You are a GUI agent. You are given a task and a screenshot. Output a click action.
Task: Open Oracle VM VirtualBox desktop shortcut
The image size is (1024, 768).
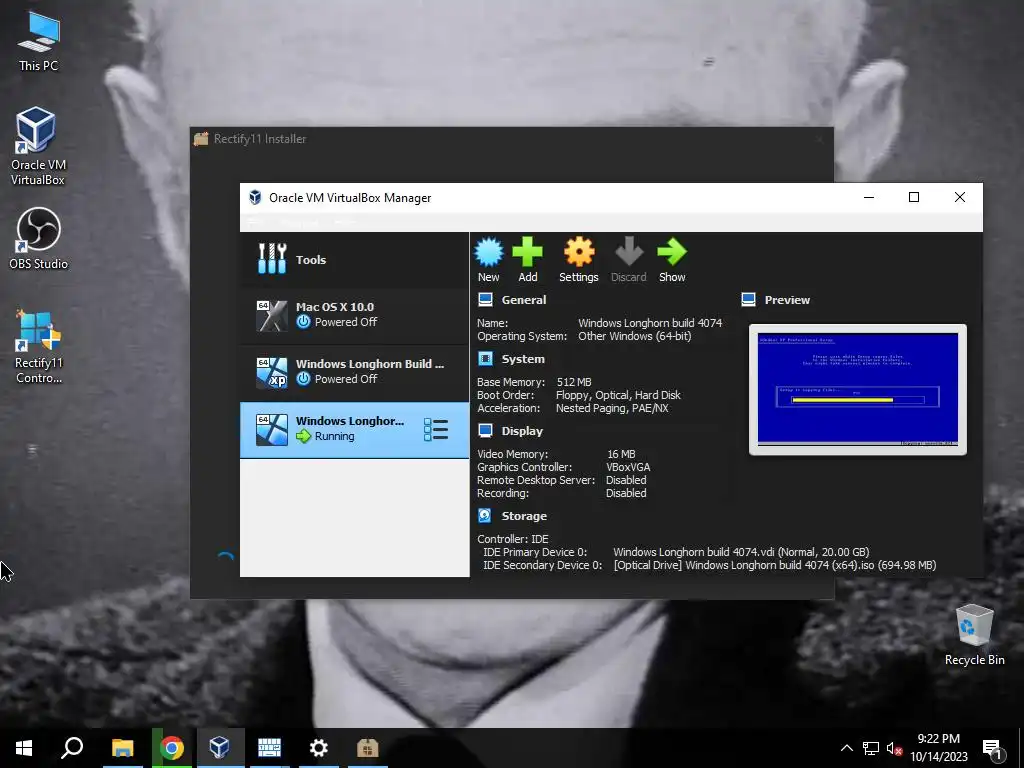click(x=37, y=146)
